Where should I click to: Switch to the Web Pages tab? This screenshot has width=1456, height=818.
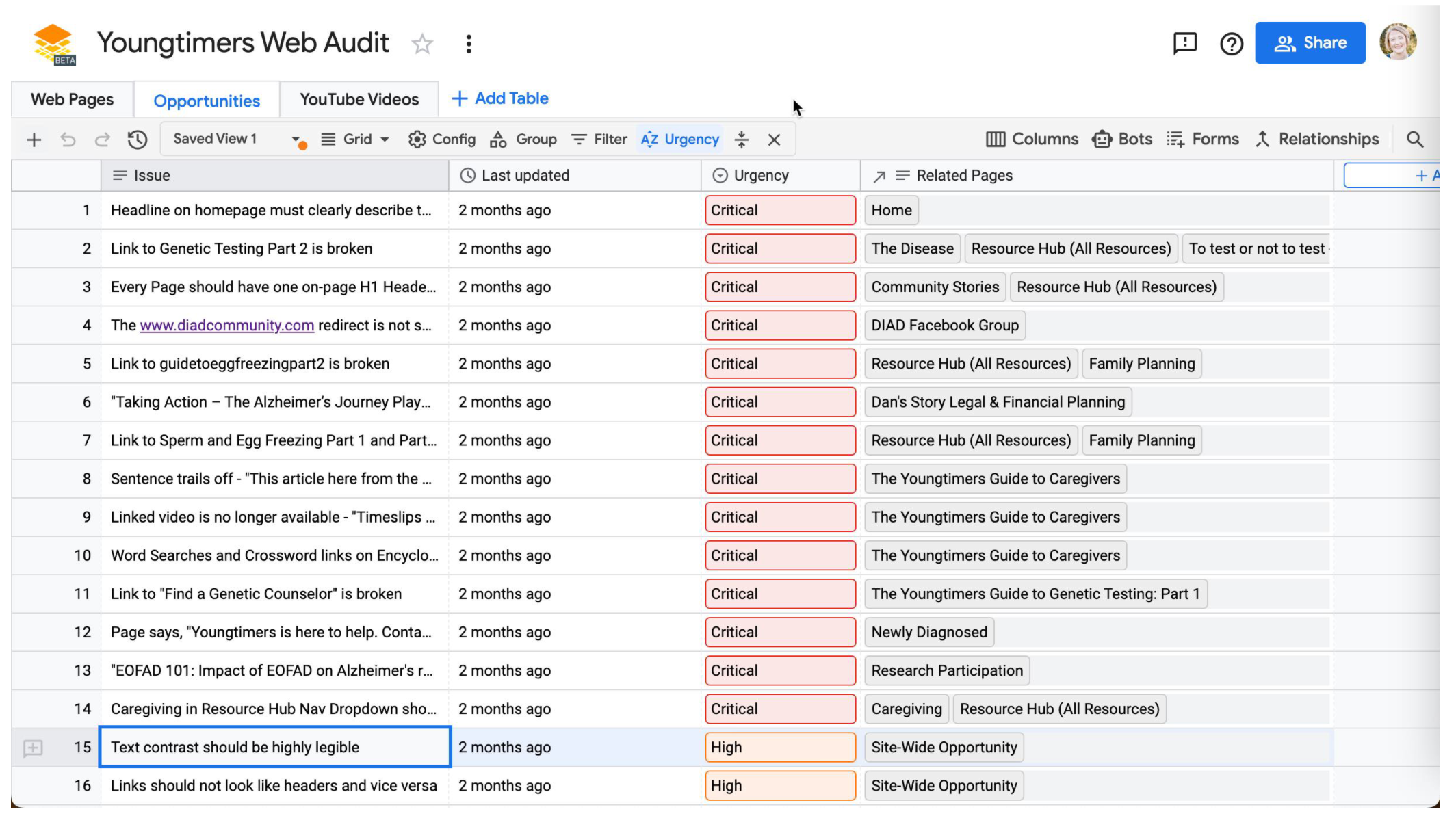72,100
